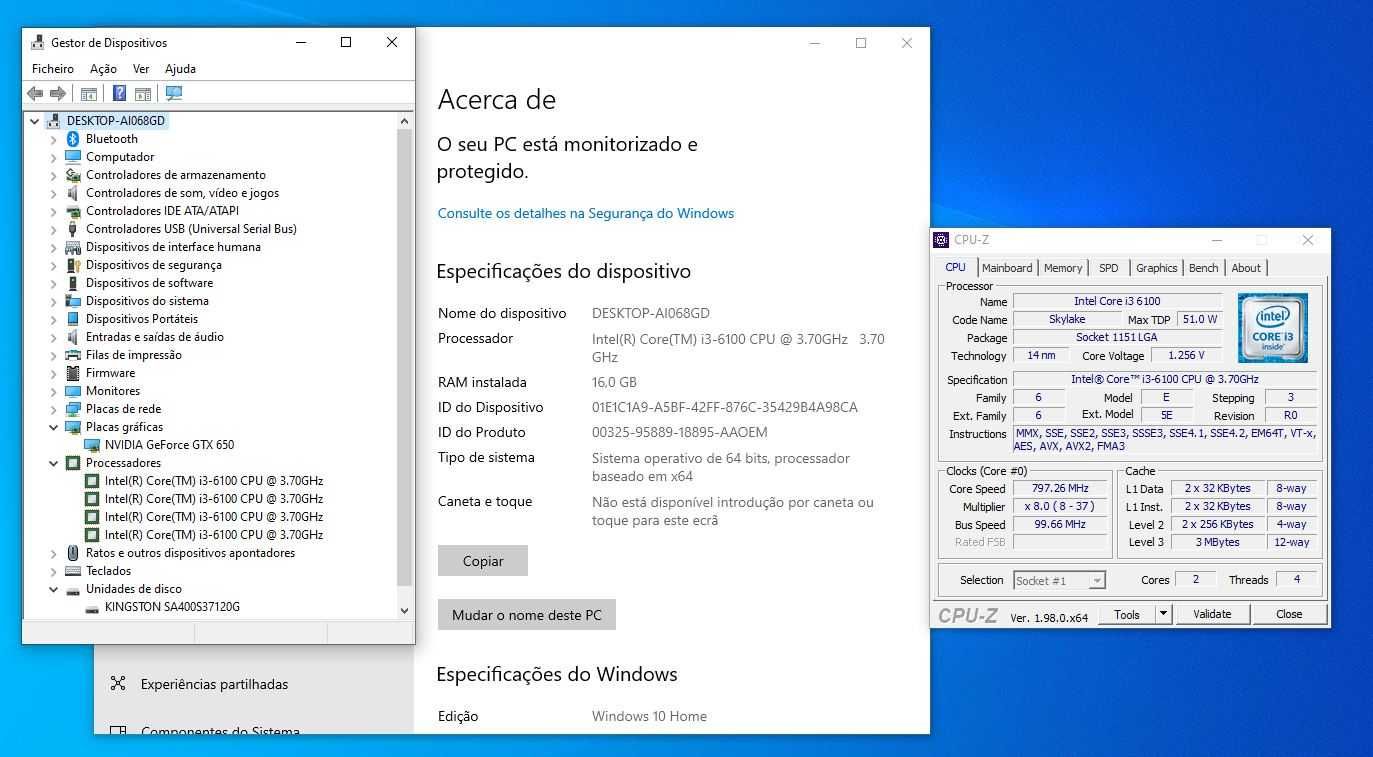The width and height of the screenshot is (1373, 757).
Task: Switch to the Mainboard tab in CPU-Z
Action: point(1007,268)
